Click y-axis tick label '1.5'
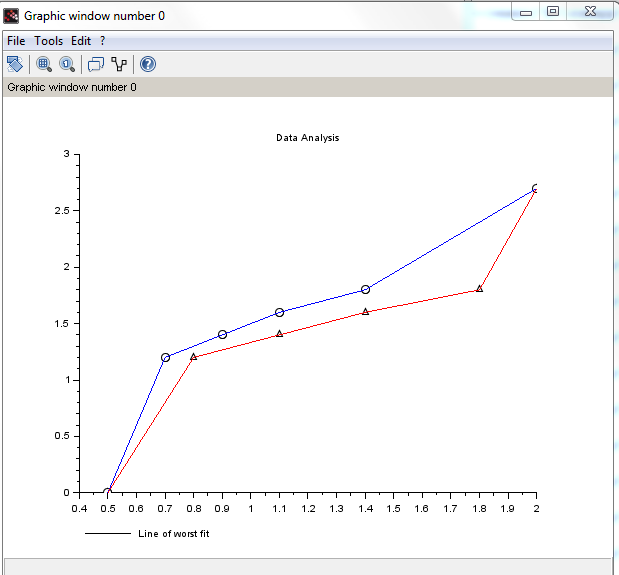Screen dimensions: 619x575 [x=62, y=324]
